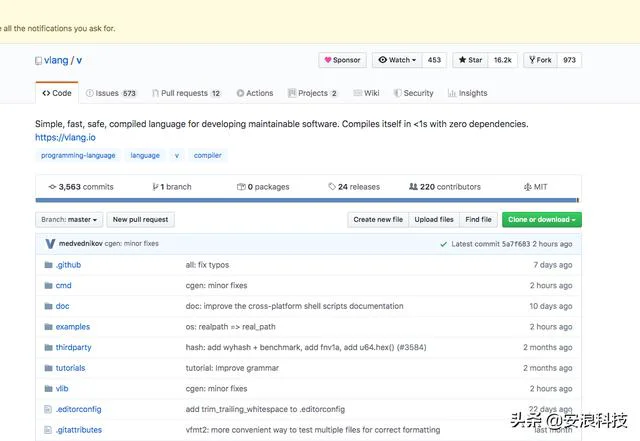Click the V avatar logo of medvednikov
Viewport: 640px width, 441px height.
[50, 244]
